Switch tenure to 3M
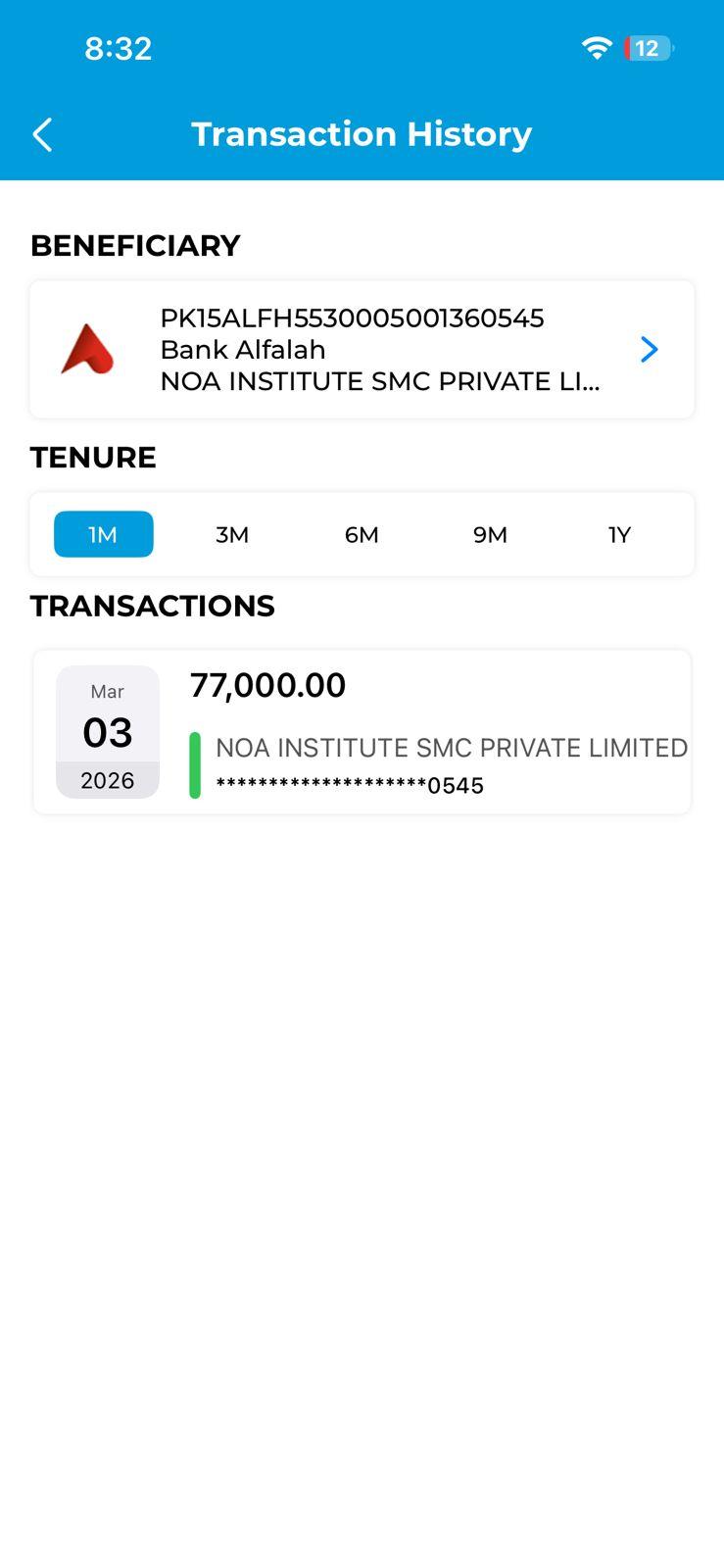The image size is (724, 1568). coord(232,534)
